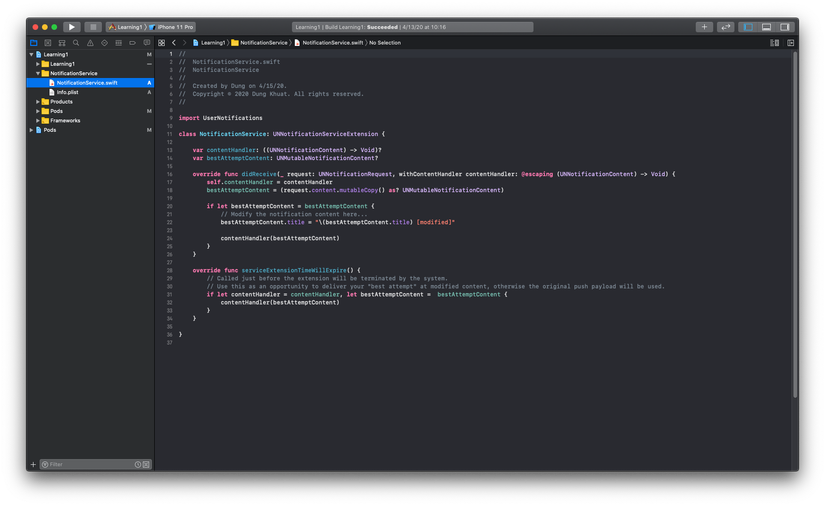Click NotificationService in the jump bar
The image size is (825, 506).
pos(263,43)
